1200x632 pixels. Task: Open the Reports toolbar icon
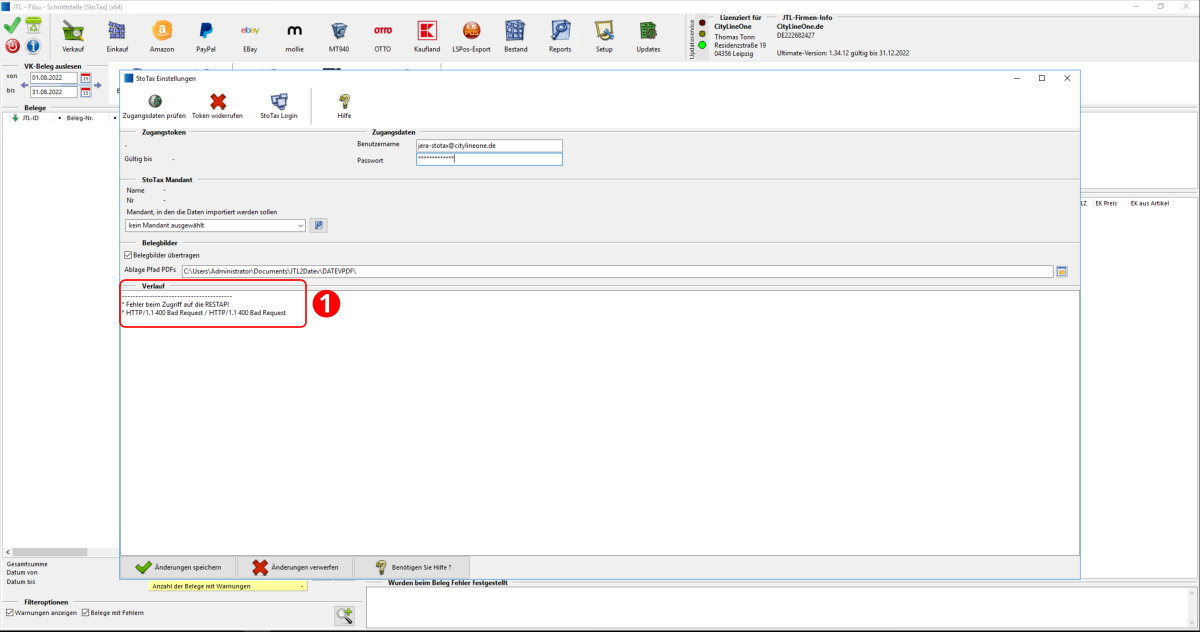(x=560, y=33)
